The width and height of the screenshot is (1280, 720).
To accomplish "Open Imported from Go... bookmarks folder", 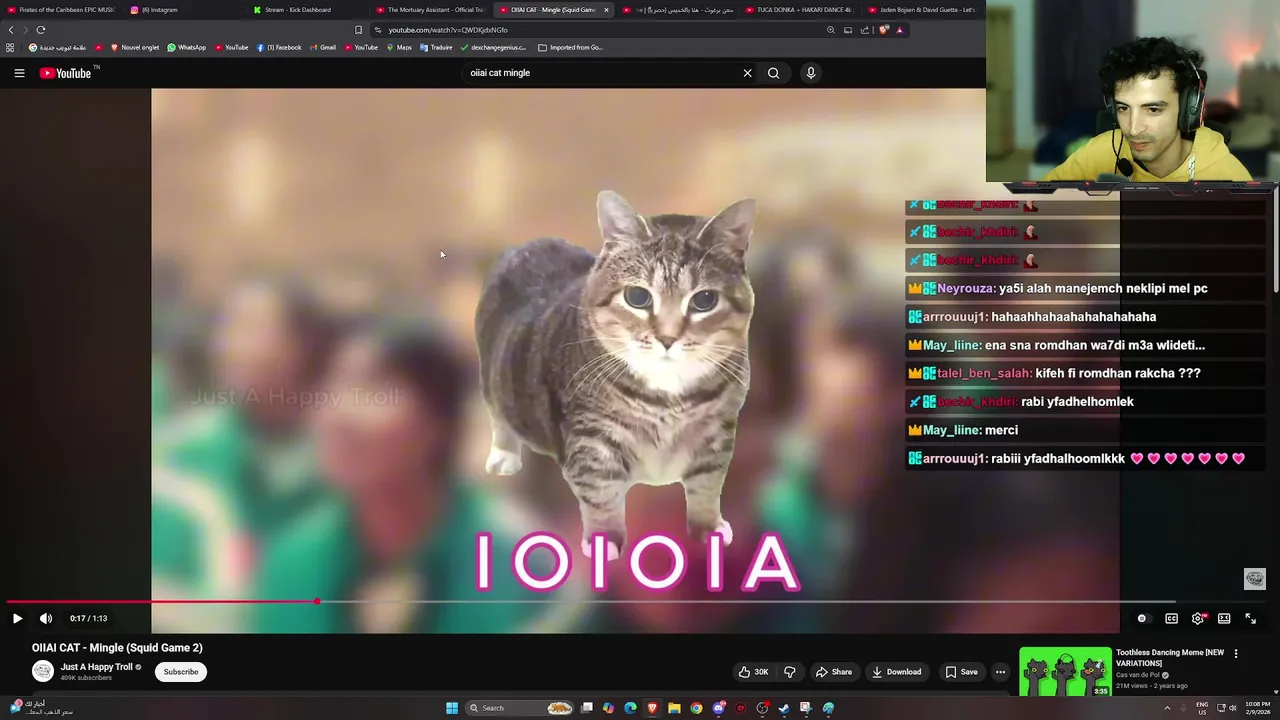I will tap(571, 47).
